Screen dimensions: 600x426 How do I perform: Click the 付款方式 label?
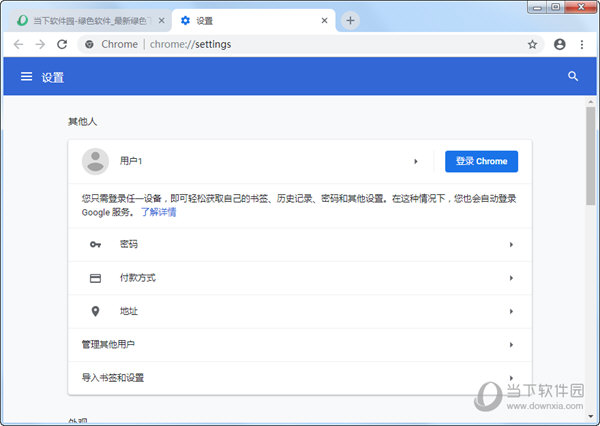click(x=138, y=278)
